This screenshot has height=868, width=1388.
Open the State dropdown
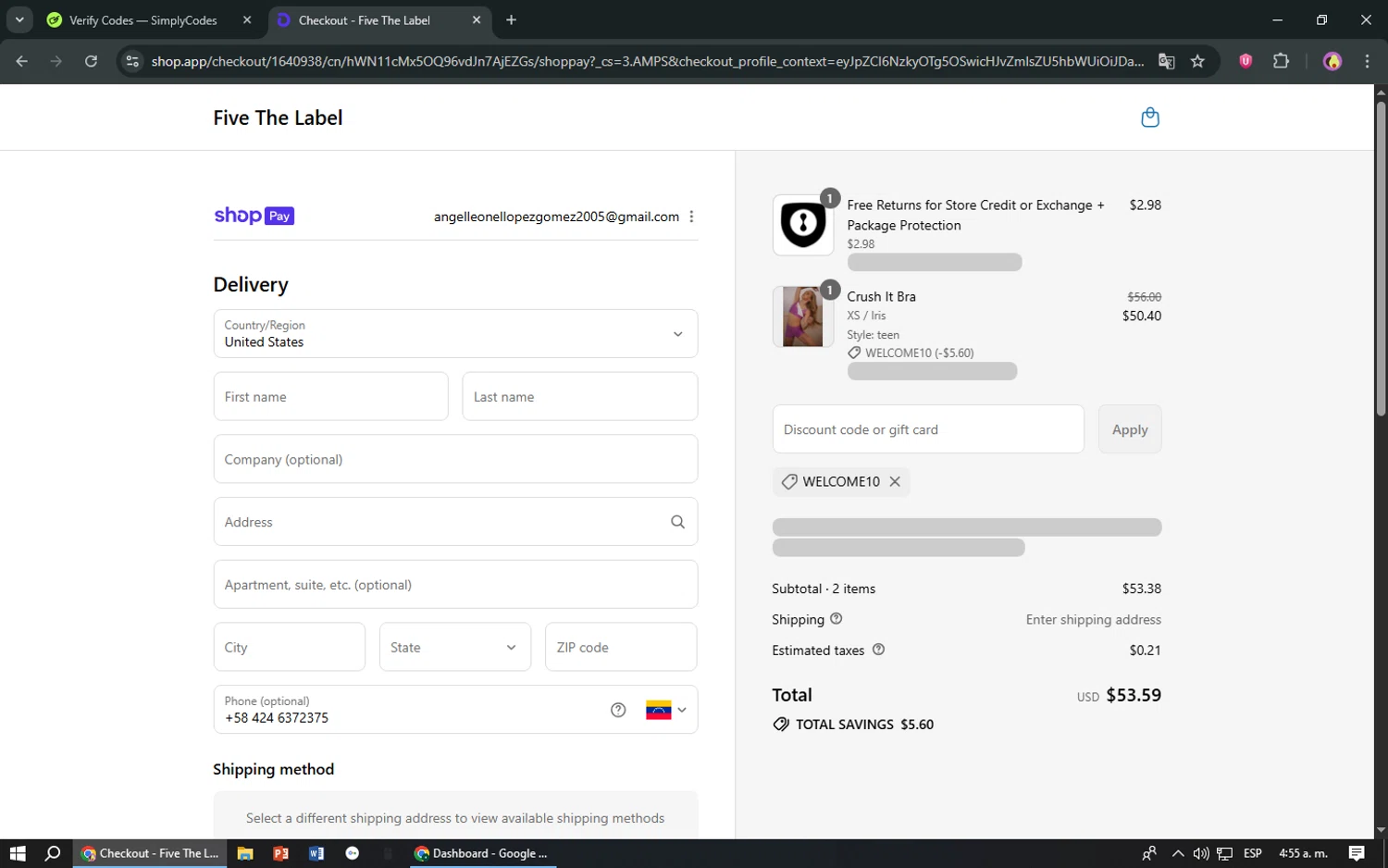pyautogui.click(x=455, y=647)
